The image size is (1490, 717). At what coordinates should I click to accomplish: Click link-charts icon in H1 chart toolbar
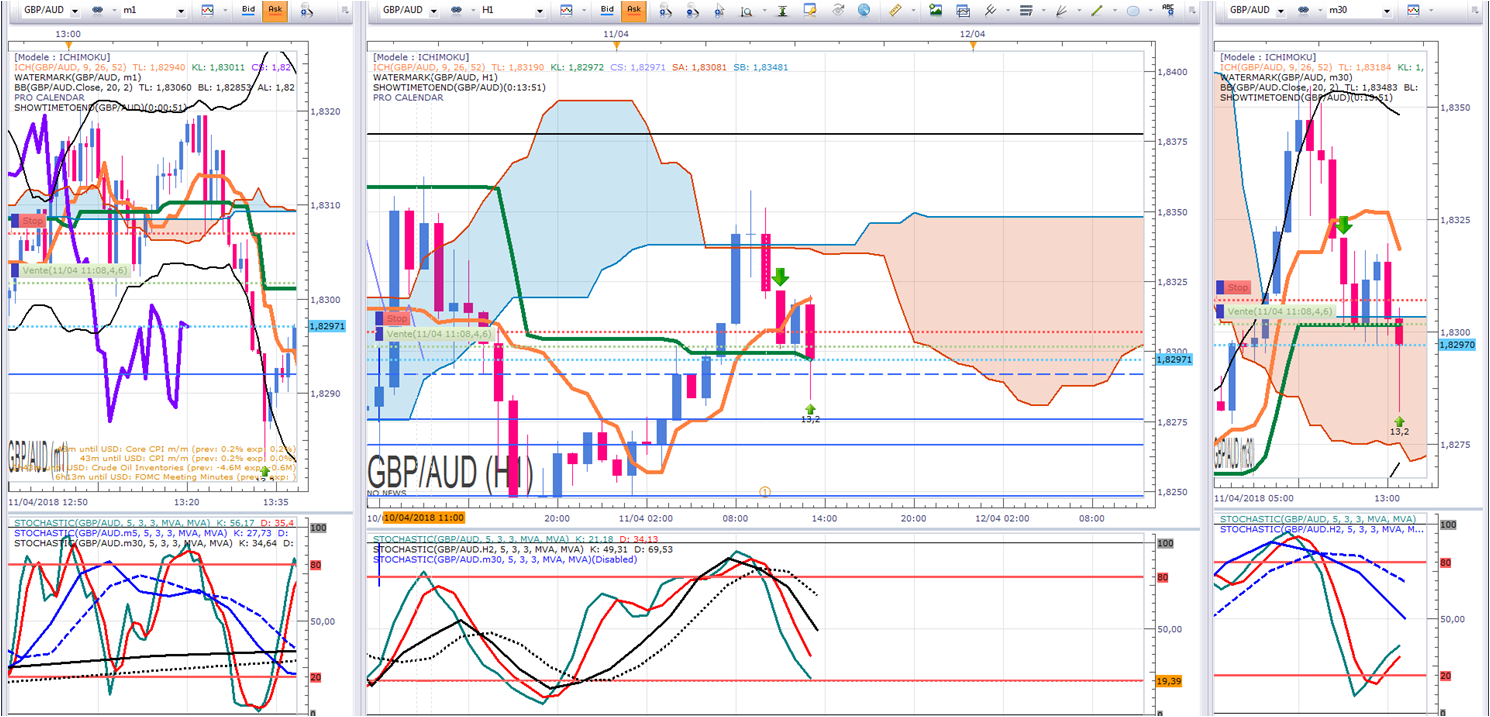(456, 10)
